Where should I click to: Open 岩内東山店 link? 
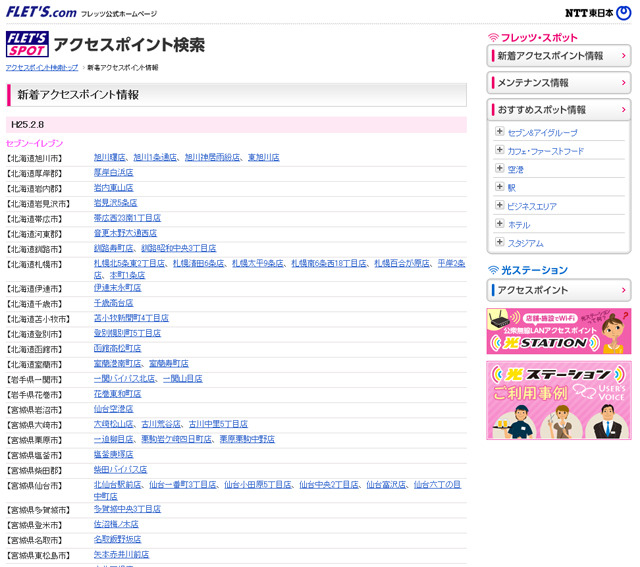(113, 187)
